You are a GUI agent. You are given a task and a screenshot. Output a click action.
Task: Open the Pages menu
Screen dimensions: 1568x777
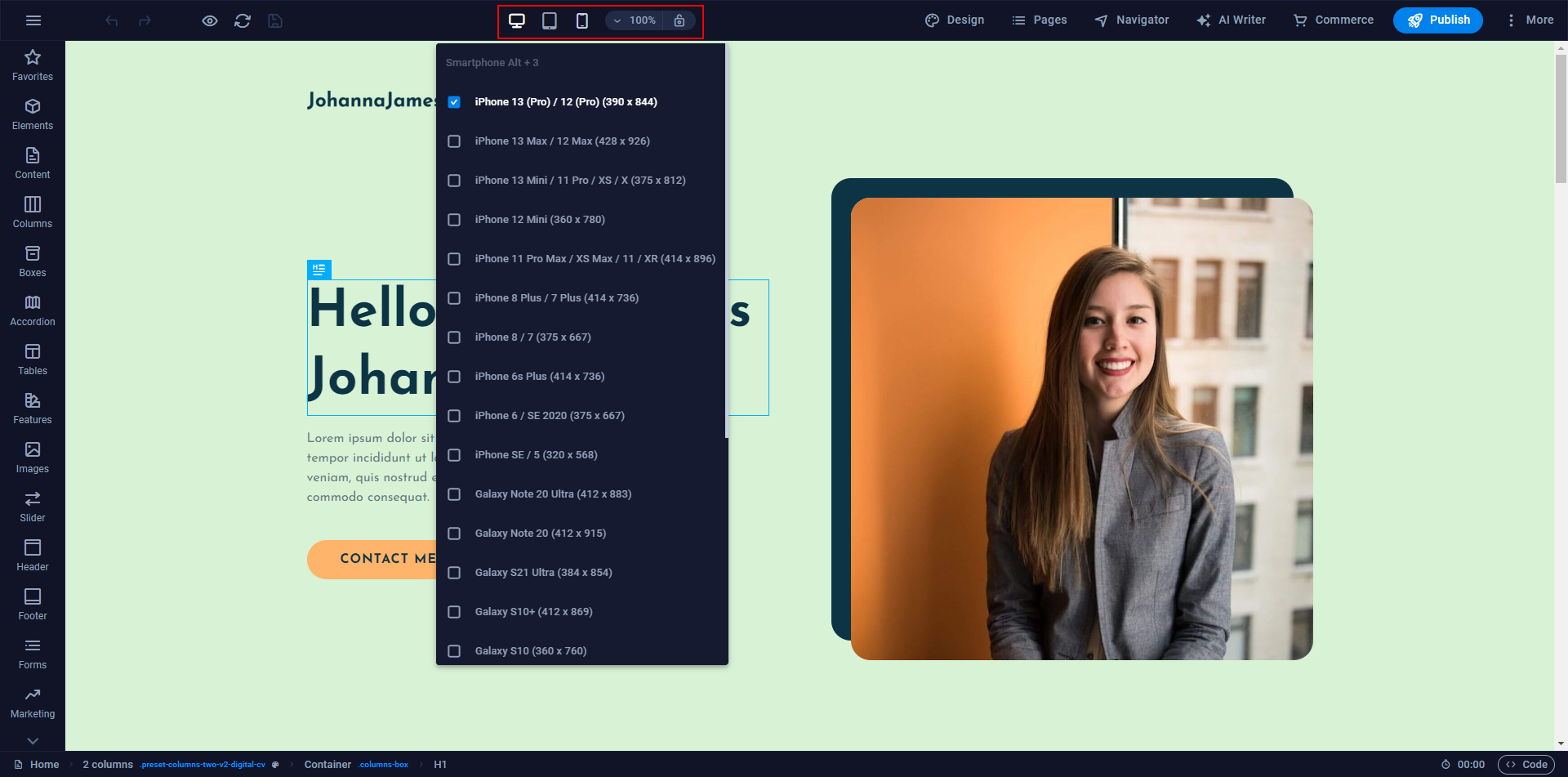[1040, 20]
